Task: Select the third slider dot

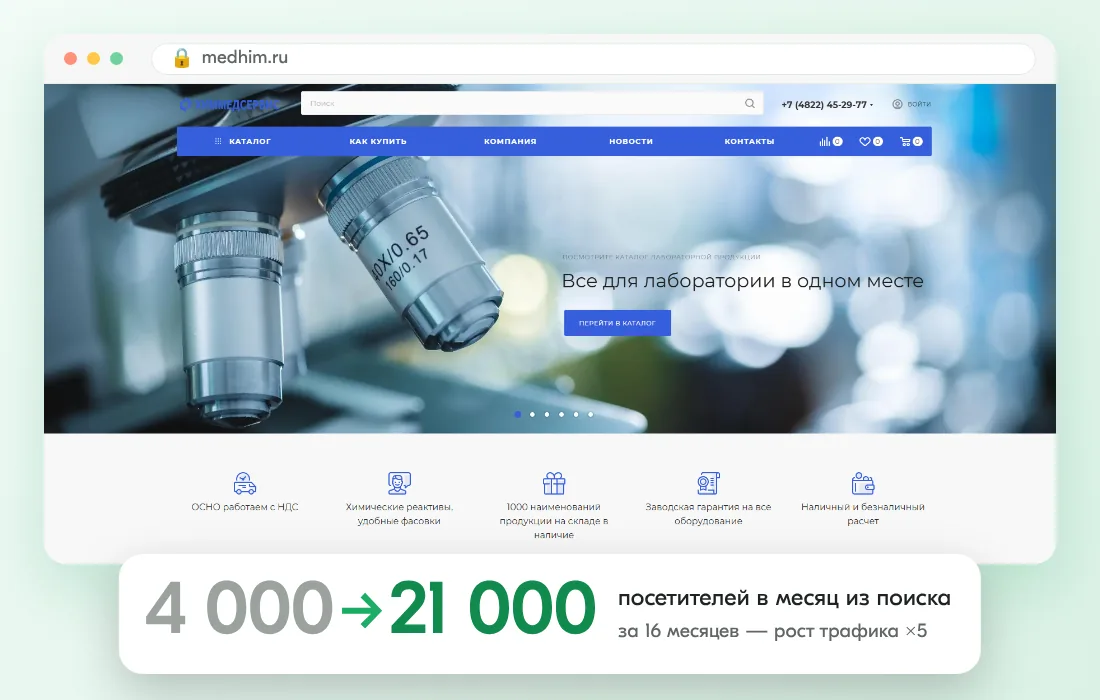Action: 547,415
